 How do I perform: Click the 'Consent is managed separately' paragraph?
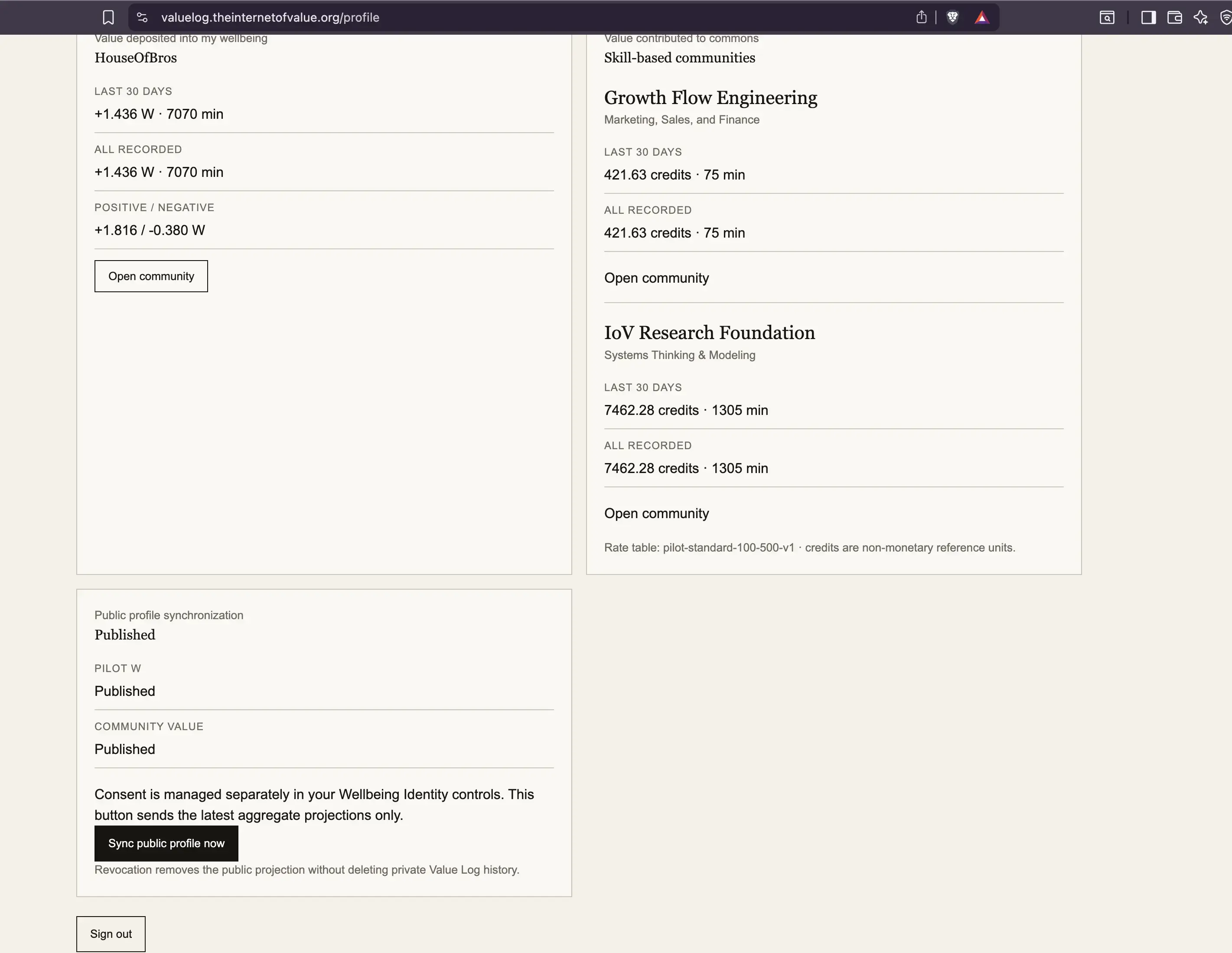[x=314, y=805]
